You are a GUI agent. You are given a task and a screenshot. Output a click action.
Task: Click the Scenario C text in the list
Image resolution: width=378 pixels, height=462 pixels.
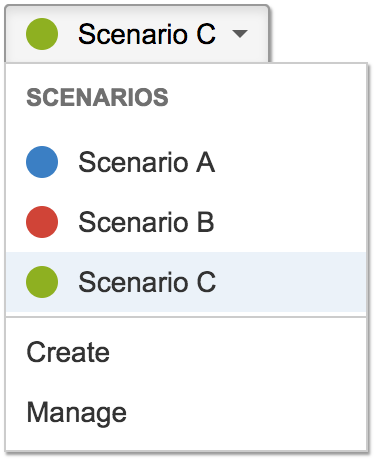pos(147,282)
